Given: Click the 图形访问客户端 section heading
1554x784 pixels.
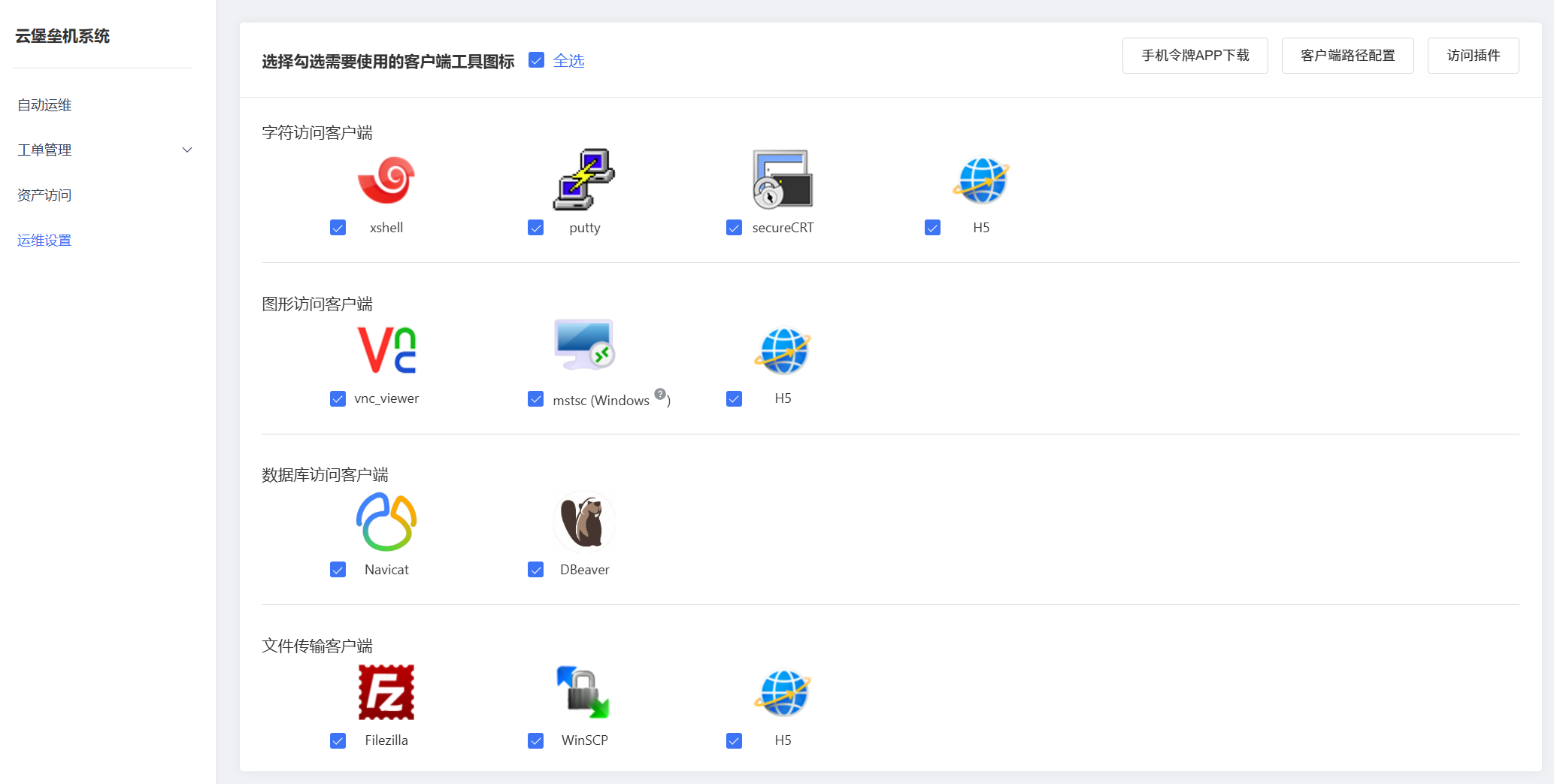Looking at the screenshot, I should [x=317, y=304].
